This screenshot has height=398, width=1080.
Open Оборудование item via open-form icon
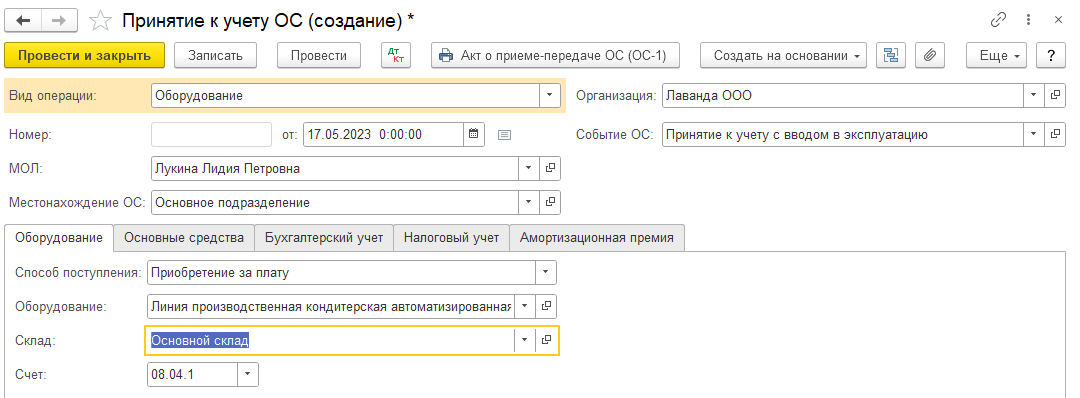click(x=546, y=306)
